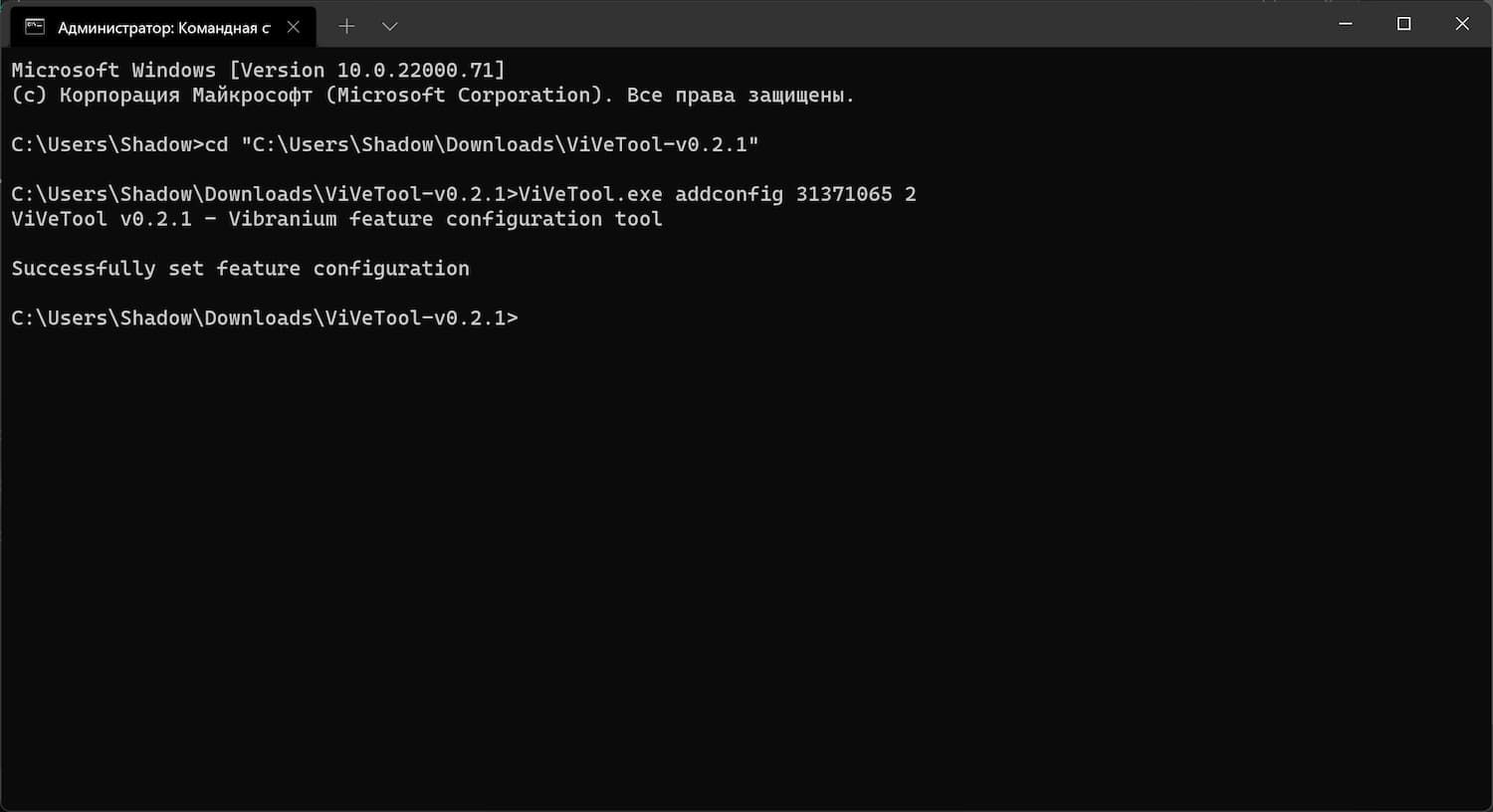Click the Microsoft Windows version line
1493x812 pixels.
pos(258,71)
